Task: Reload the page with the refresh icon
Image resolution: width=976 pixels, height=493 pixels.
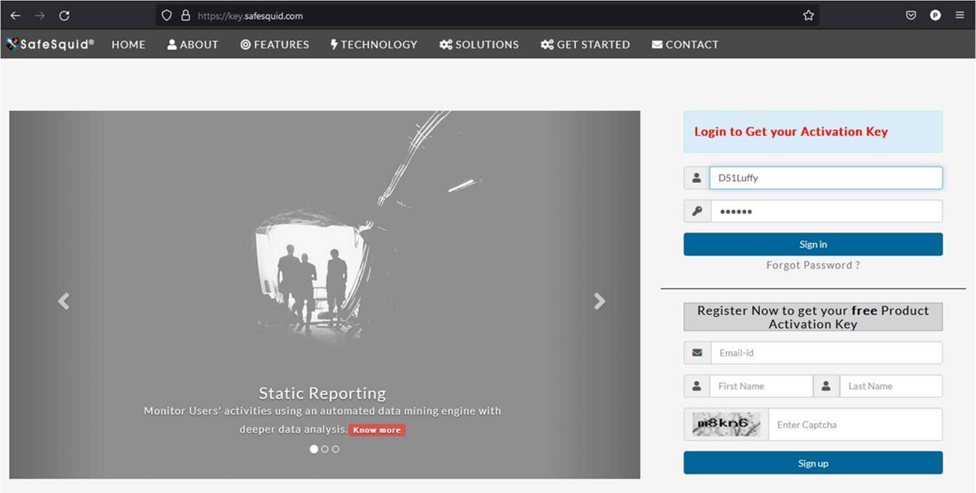Action: point(64,16)
